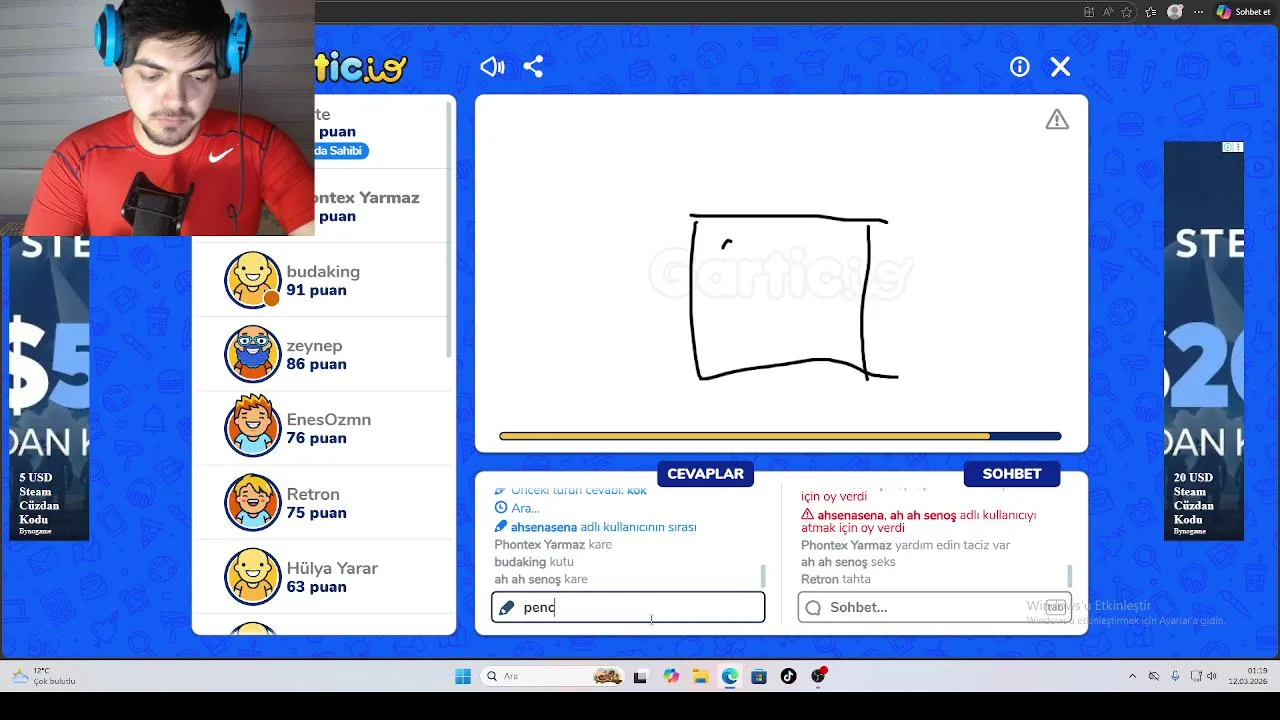Select 'zeynep' player name
The height and width of the screenshot is (720, 1280).
click(315, 346)
